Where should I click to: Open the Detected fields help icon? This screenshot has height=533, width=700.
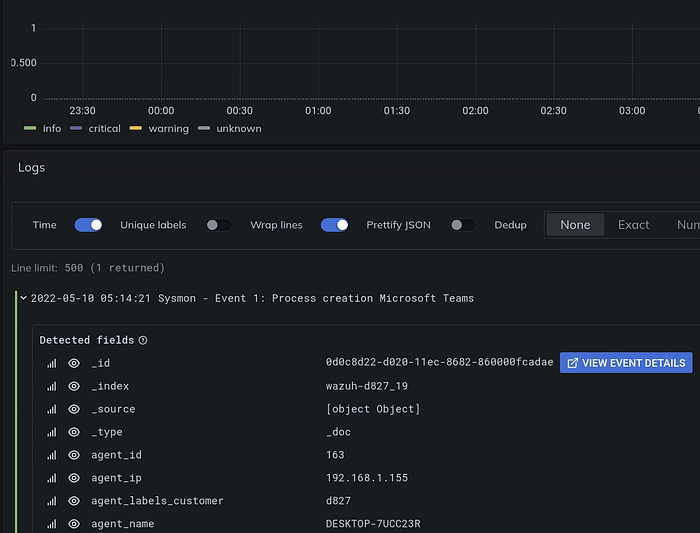tap(143, 341)
